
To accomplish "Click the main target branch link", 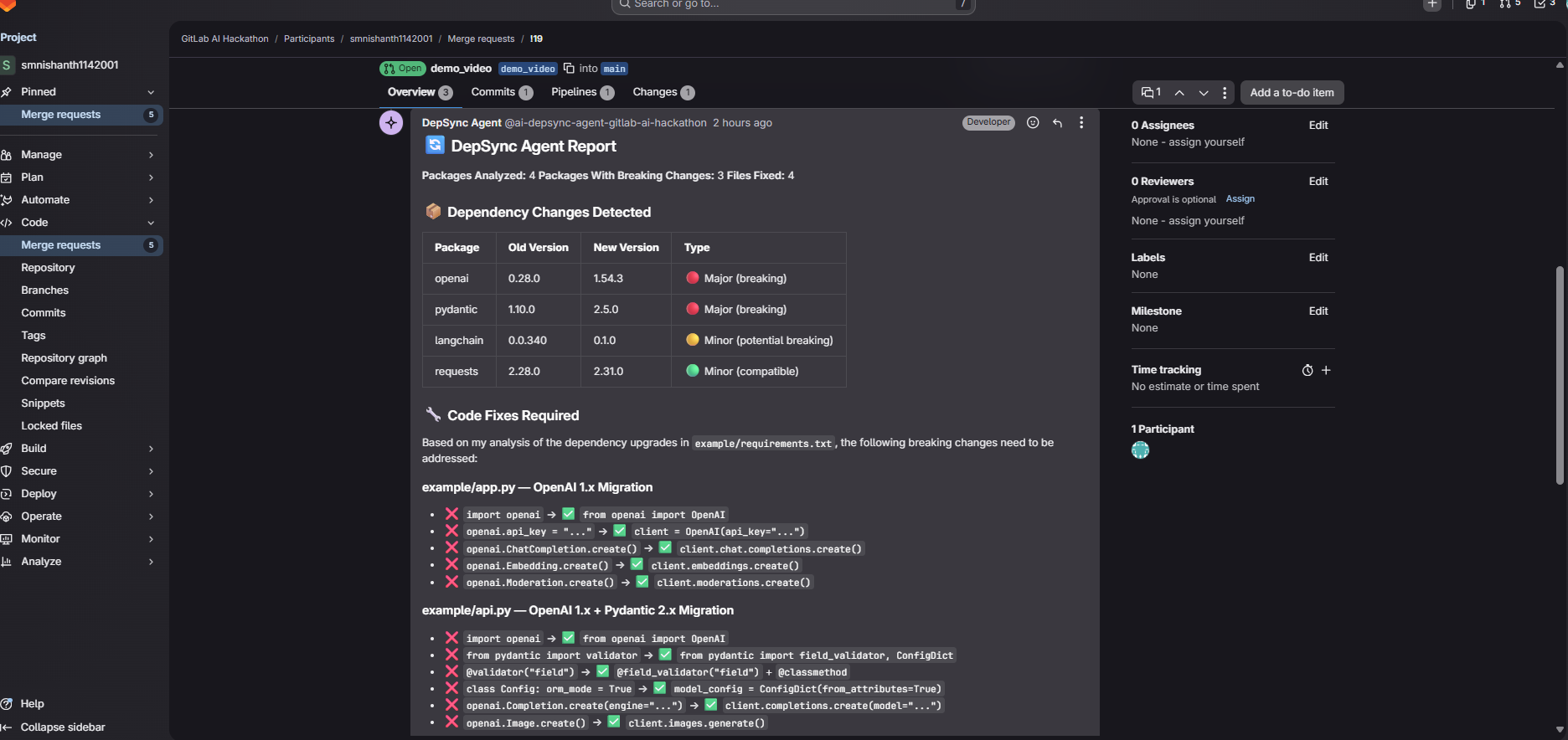I will pos(615,69).
